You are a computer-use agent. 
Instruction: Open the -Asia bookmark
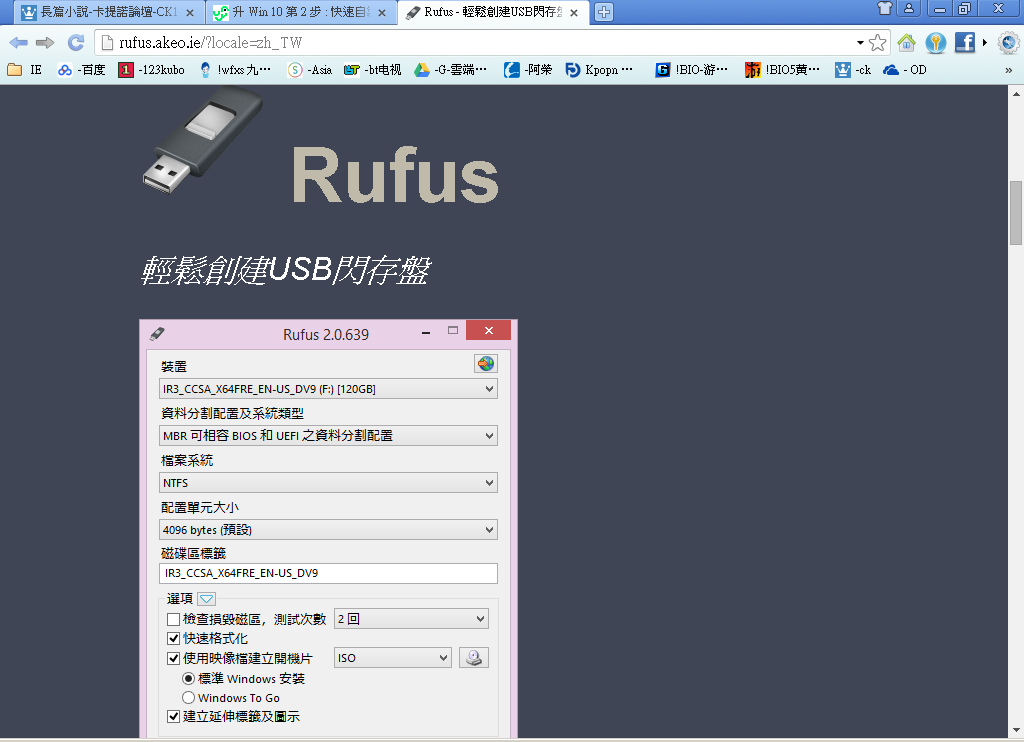[x=310, y=70]
